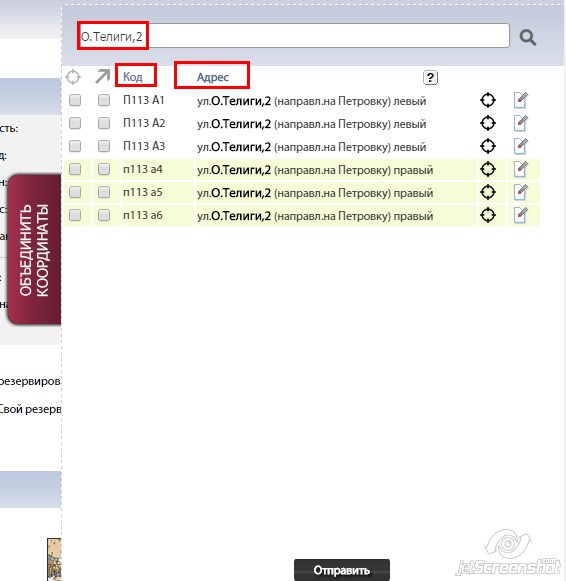Focus the search field containing О.Телиги,2
Viewport: 566px width, 581px height.
[x=293, y=36]
